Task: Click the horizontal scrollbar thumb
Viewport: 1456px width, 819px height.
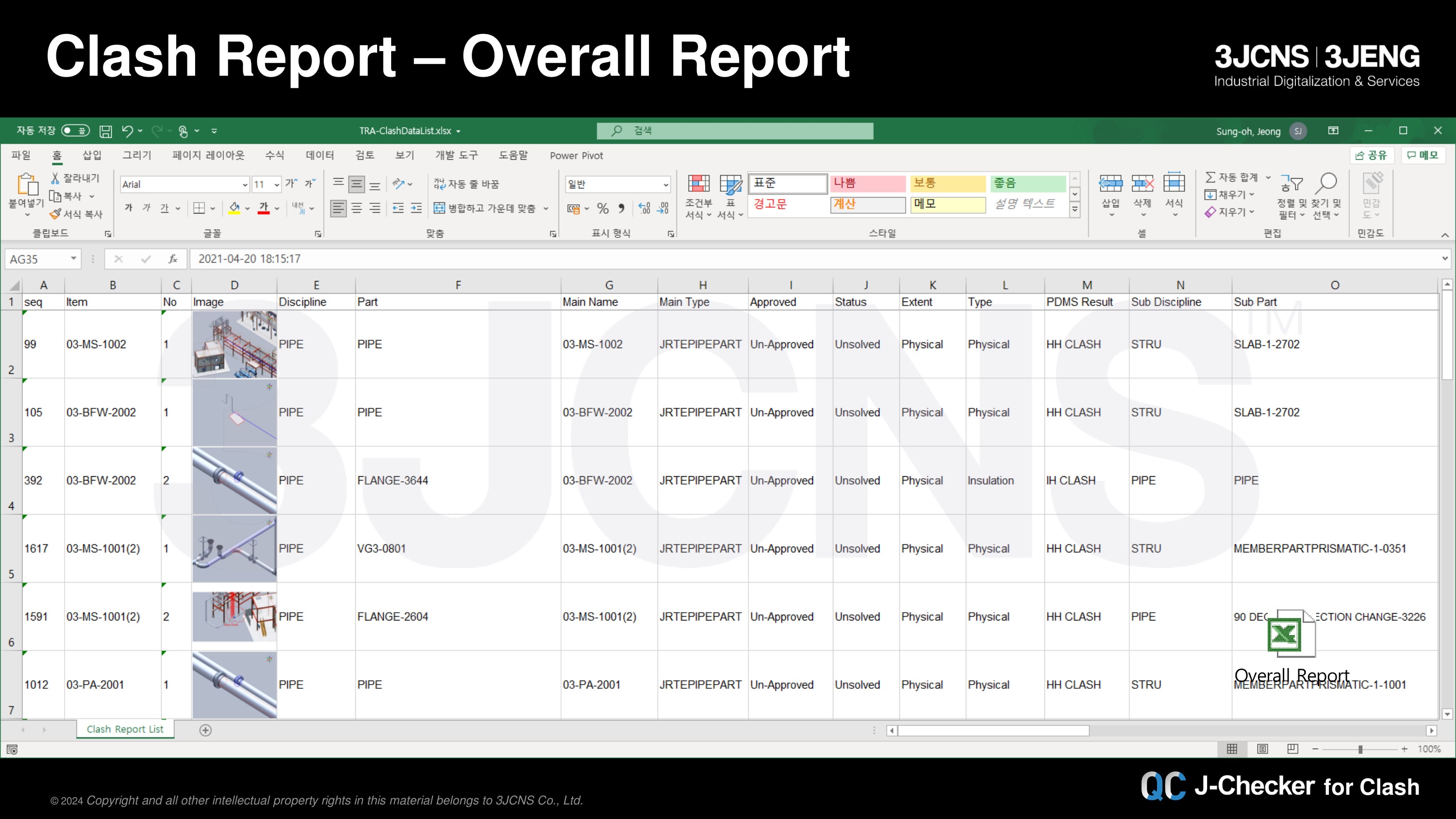Action: [x=993, y=731]
